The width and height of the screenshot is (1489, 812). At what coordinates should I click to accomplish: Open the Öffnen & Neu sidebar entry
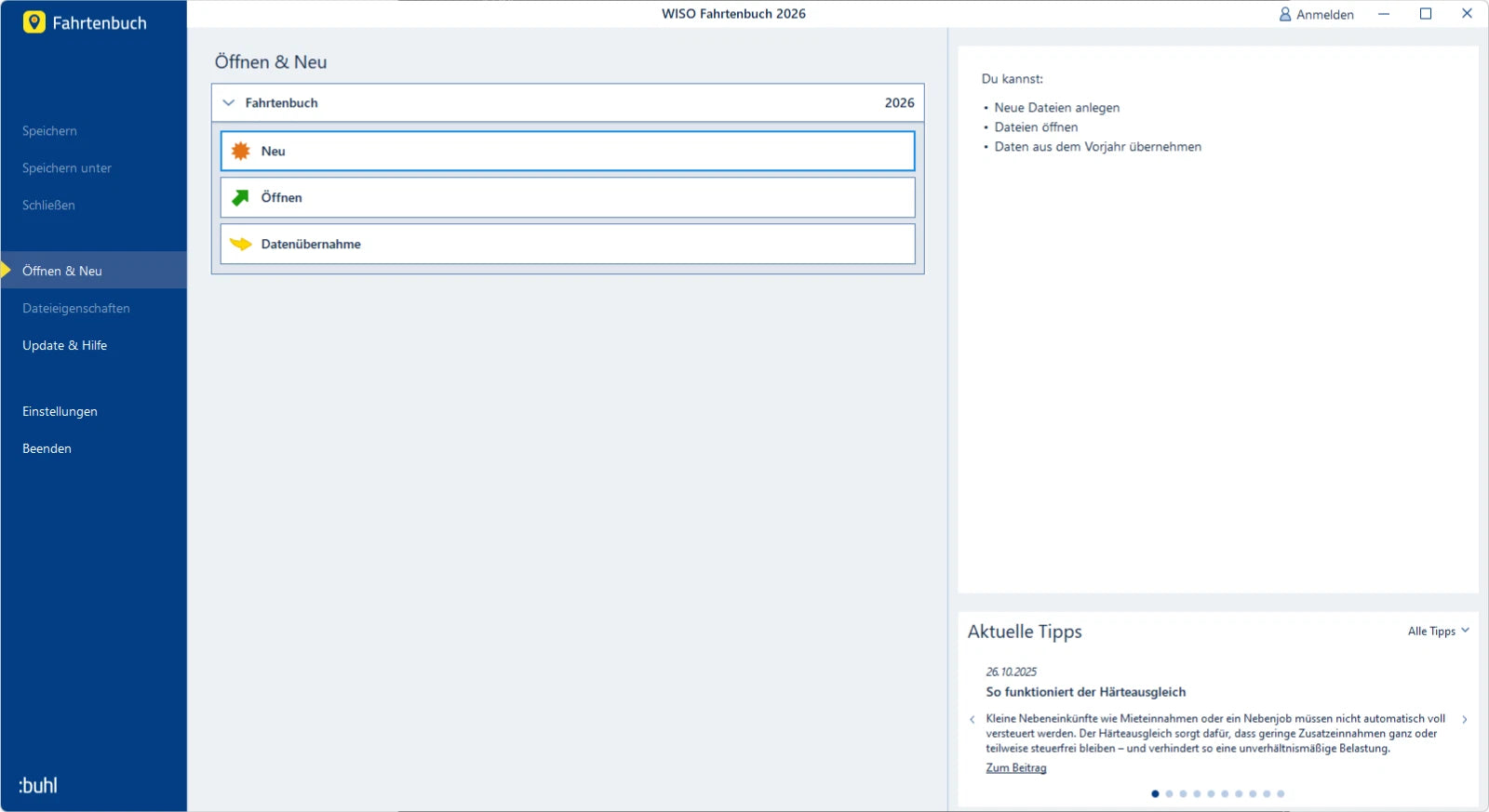pyautogui.click(x=94, y=271)
